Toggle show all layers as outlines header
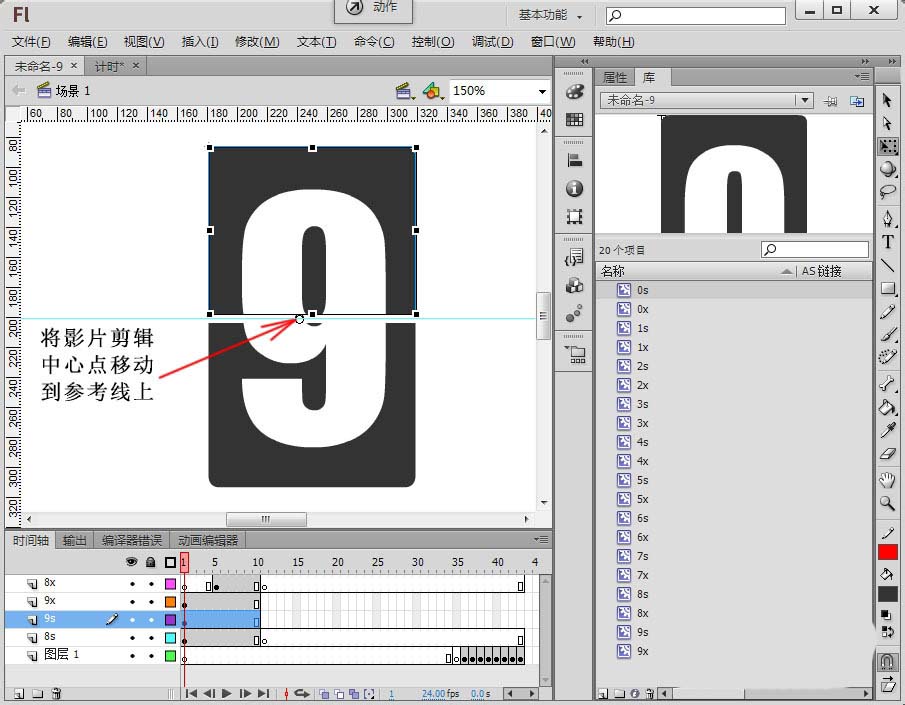 (x=170, y=562)
